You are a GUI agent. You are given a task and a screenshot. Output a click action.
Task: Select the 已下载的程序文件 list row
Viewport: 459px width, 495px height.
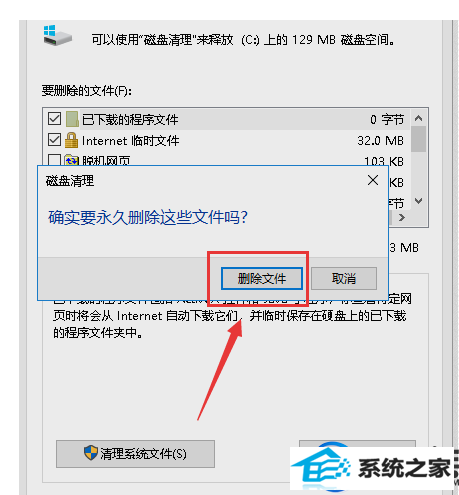pyautogui.click(x=227, y=119)
